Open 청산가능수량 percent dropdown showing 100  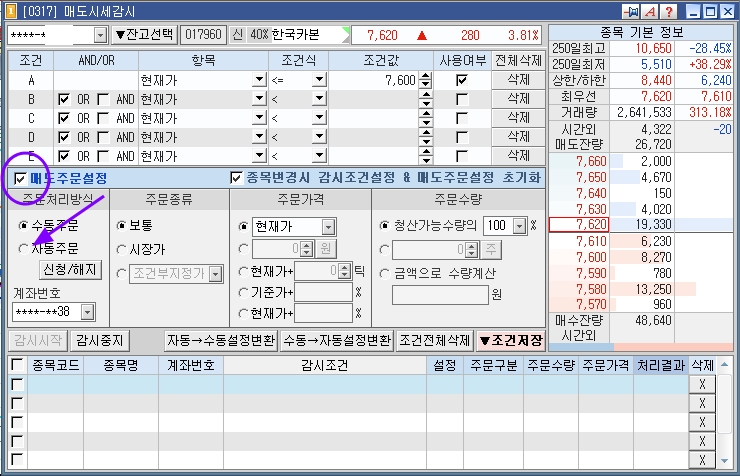click(x=520, y=226)
